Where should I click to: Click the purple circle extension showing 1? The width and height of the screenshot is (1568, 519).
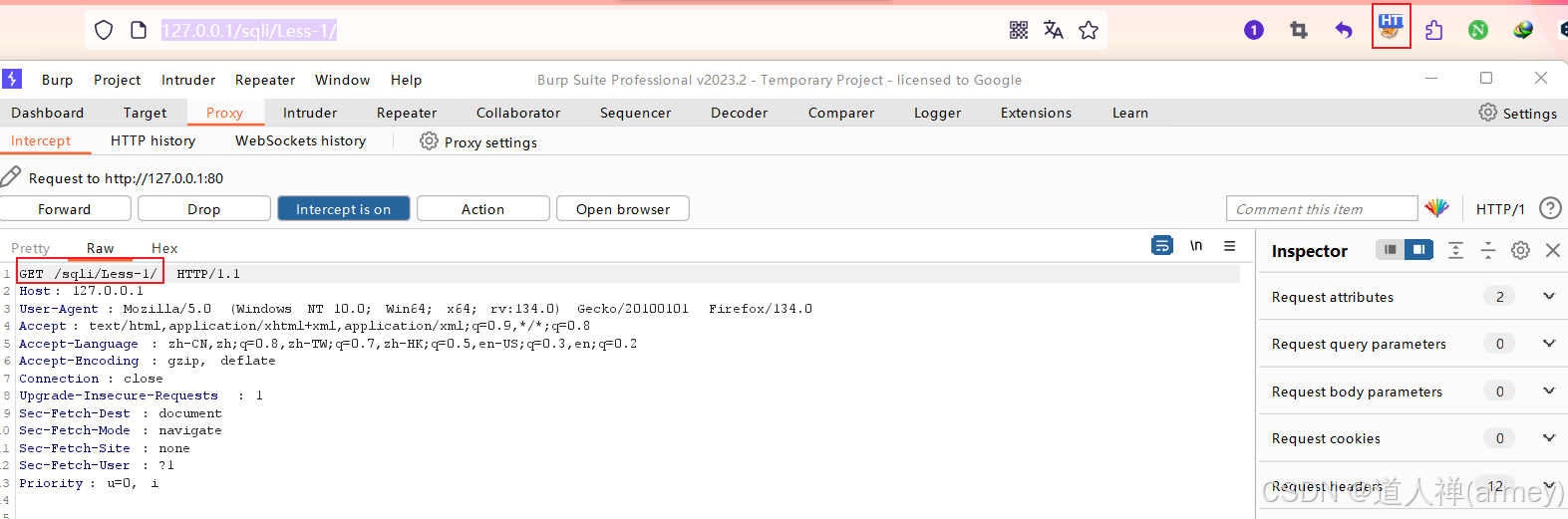pyautogui.click(x=1254, y=30)
